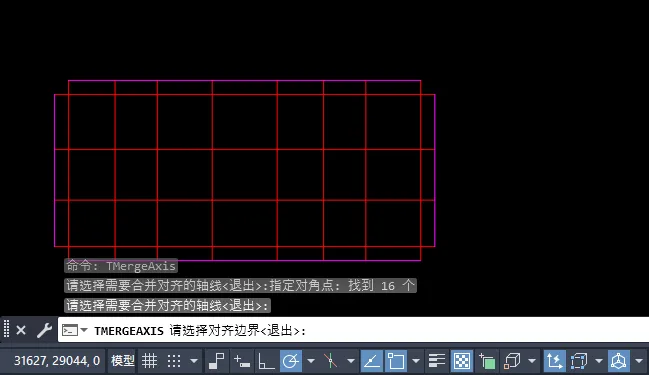
Task: Close the command line with the X icon
Action: pyautogui.click(x=21, y=330)
